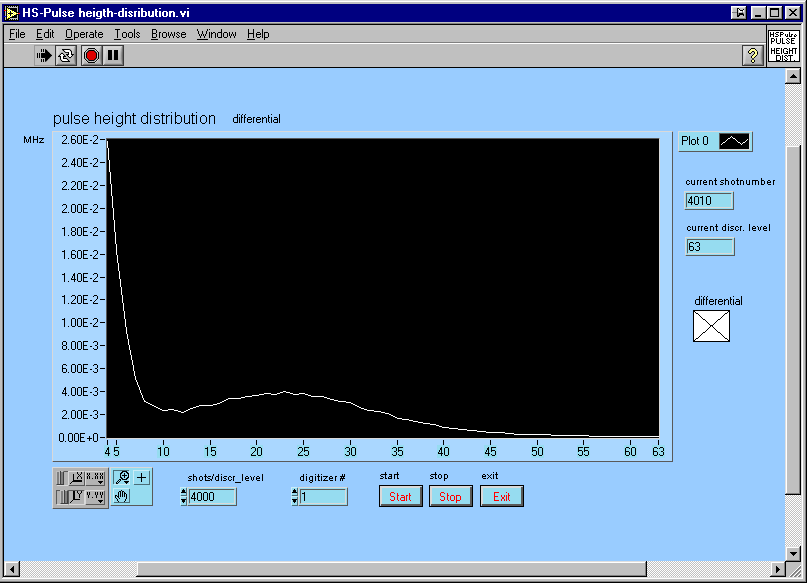
Task: Select the crosshair cursor tool in graph palette
Action: coord(142,478)
